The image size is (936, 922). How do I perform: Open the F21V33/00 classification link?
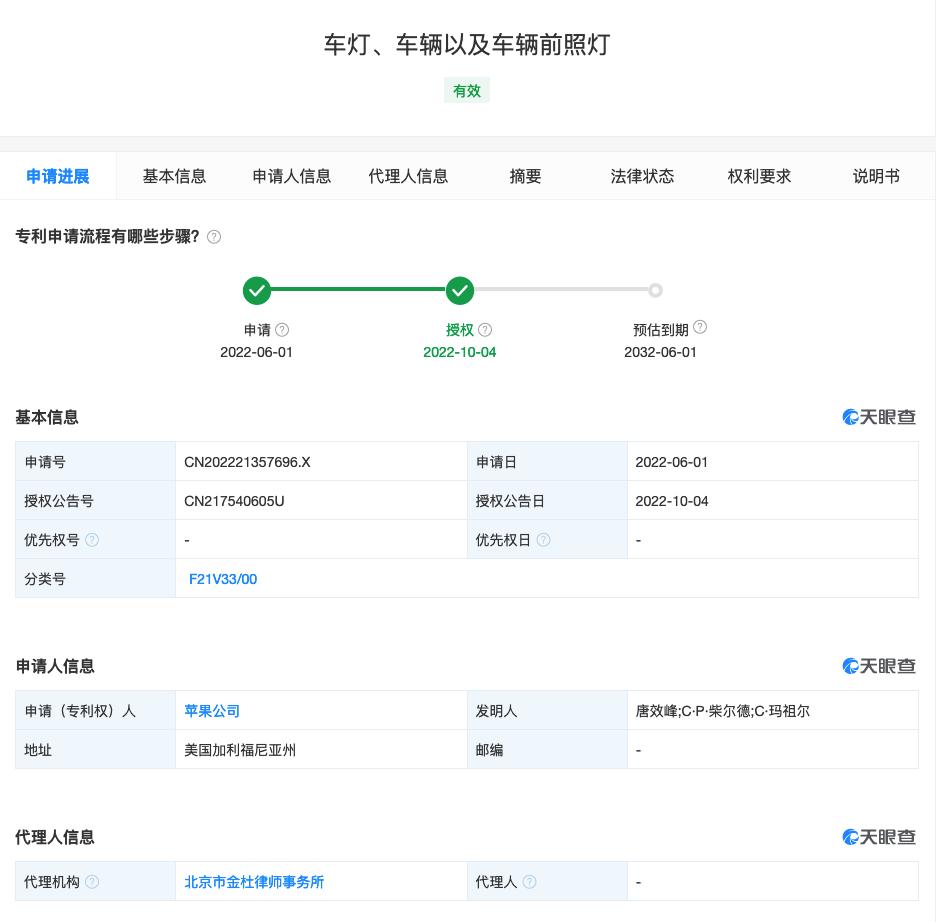[223, 579]
